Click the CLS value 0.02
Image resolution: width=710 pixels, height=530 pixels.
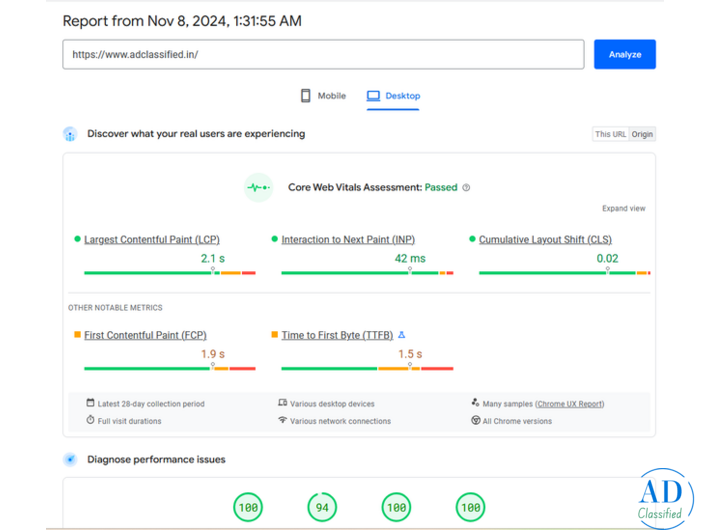click(607, 258)
